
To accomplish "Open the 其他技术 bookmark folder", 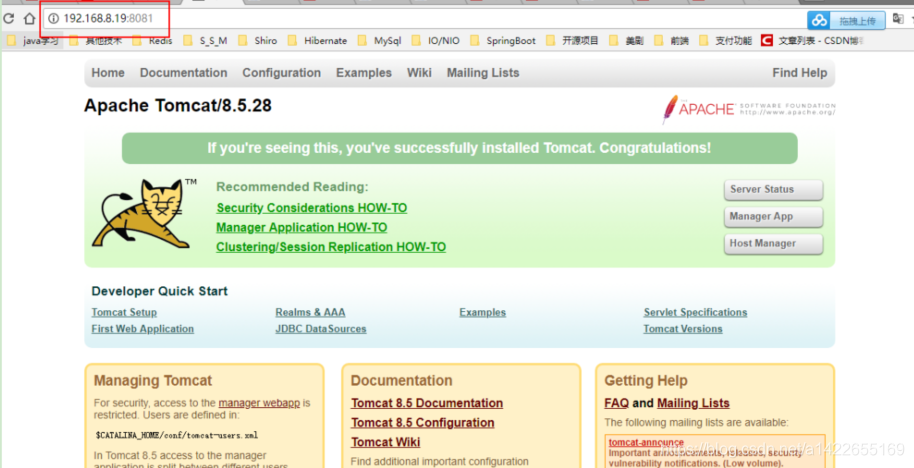I will [x=96, y=41].
